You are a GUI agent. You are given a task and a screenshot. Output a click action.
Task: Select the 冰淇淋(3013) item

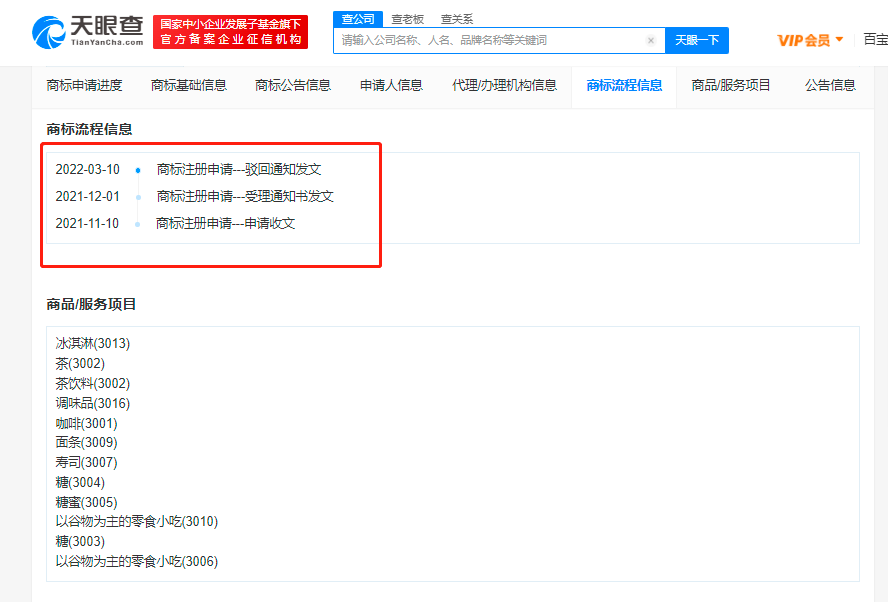93,344
